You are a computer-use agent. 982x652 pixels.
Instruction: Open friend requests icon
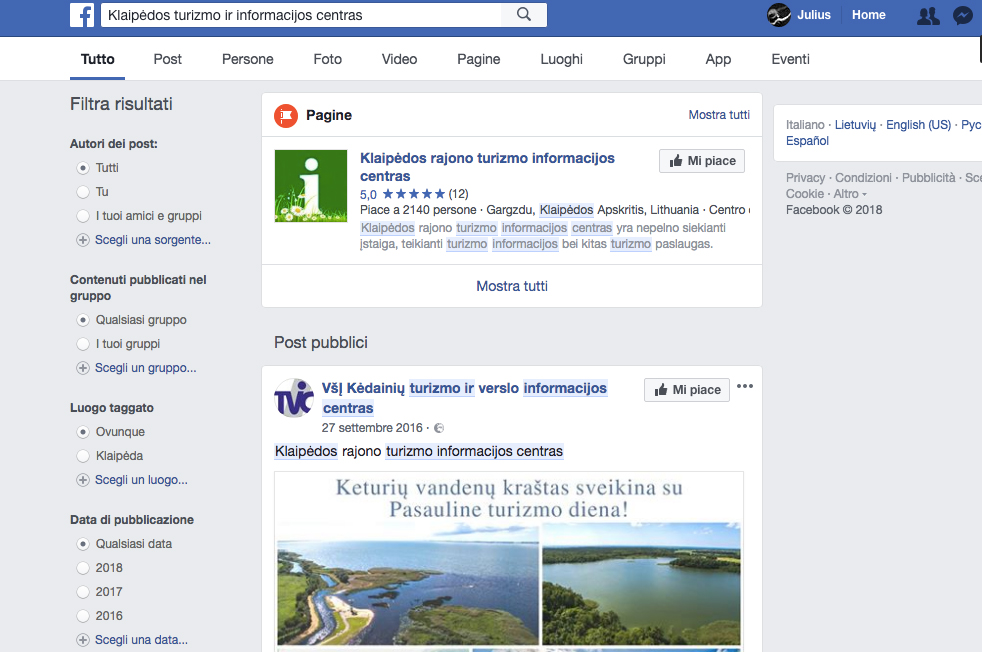[928, 15]
